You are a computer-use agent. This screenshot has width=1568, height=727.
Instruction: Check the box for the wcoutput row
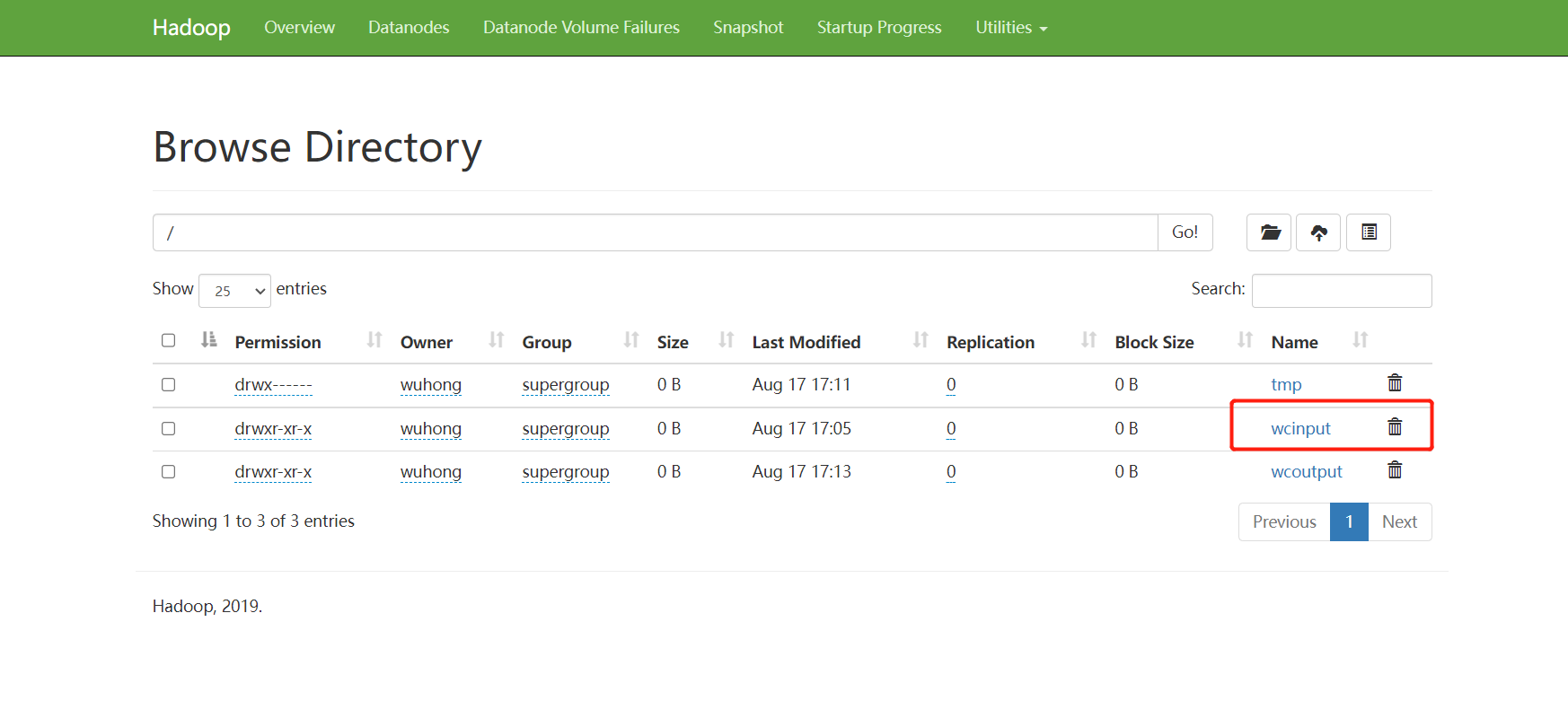point(168,471)
